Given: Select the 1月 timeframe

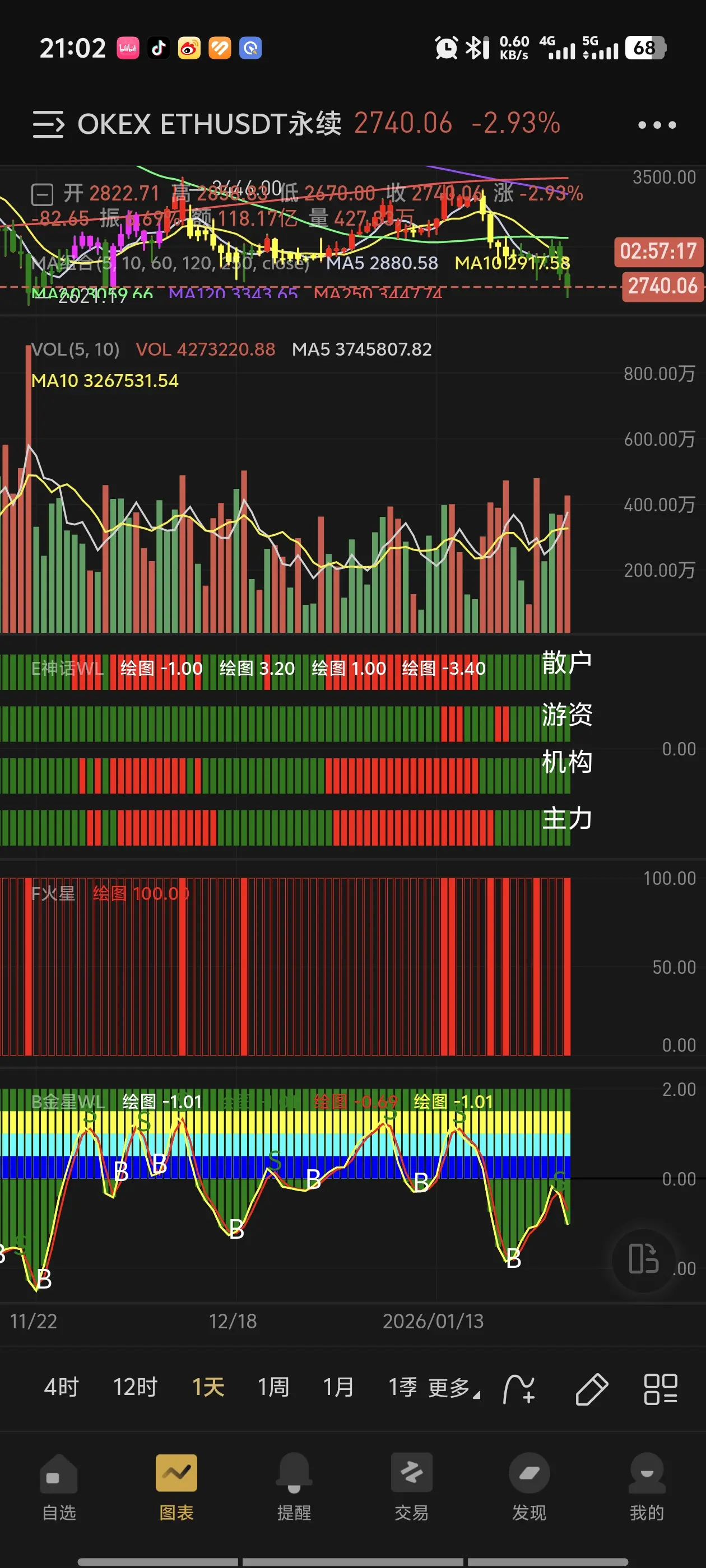Looking at the screenshot, I should point(338,1387).
